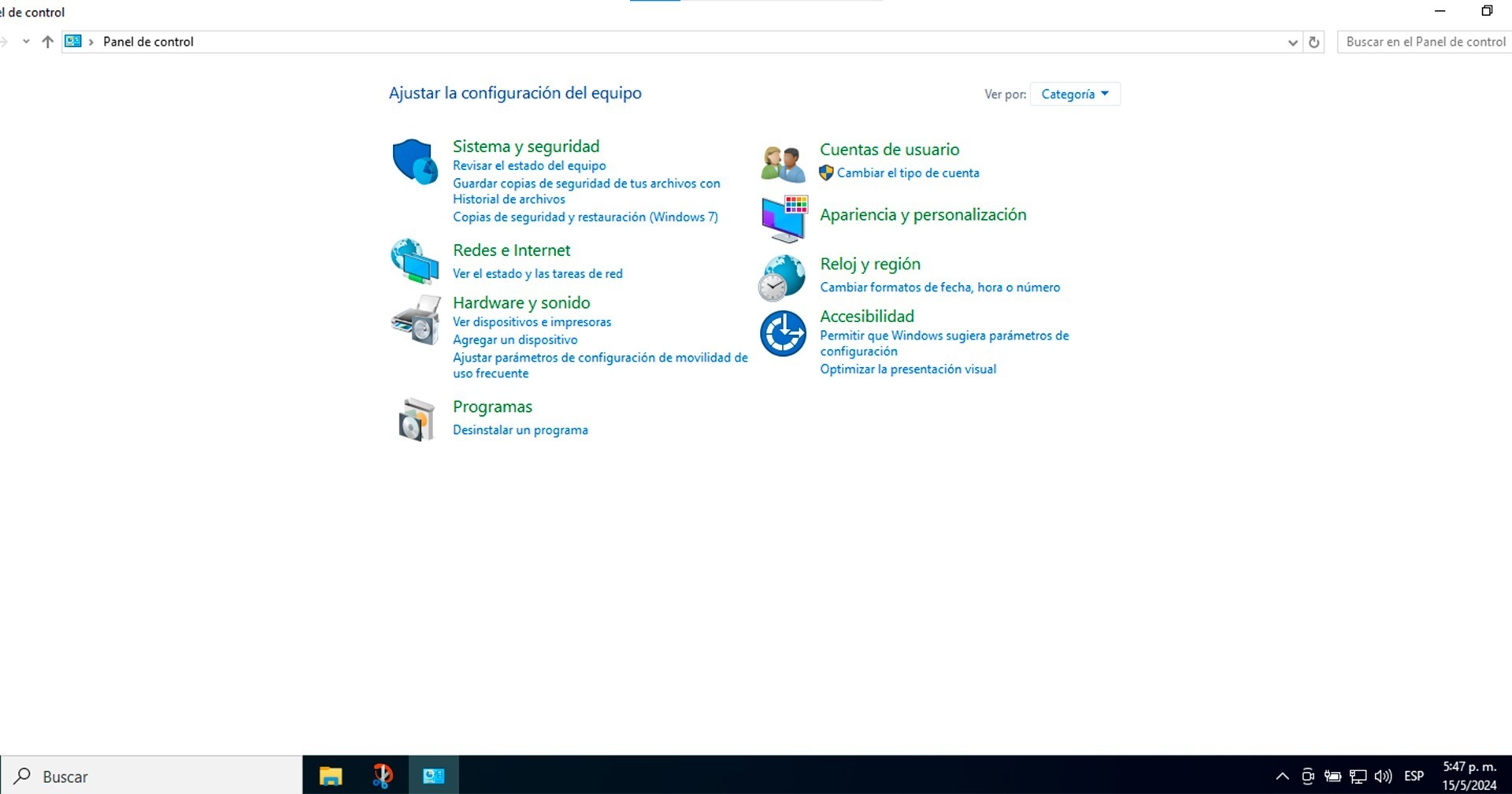The width and height of the screenshot is (1512, 794).
Task: Open the Hardware y sonido printer icon
Action: [415, 320]
